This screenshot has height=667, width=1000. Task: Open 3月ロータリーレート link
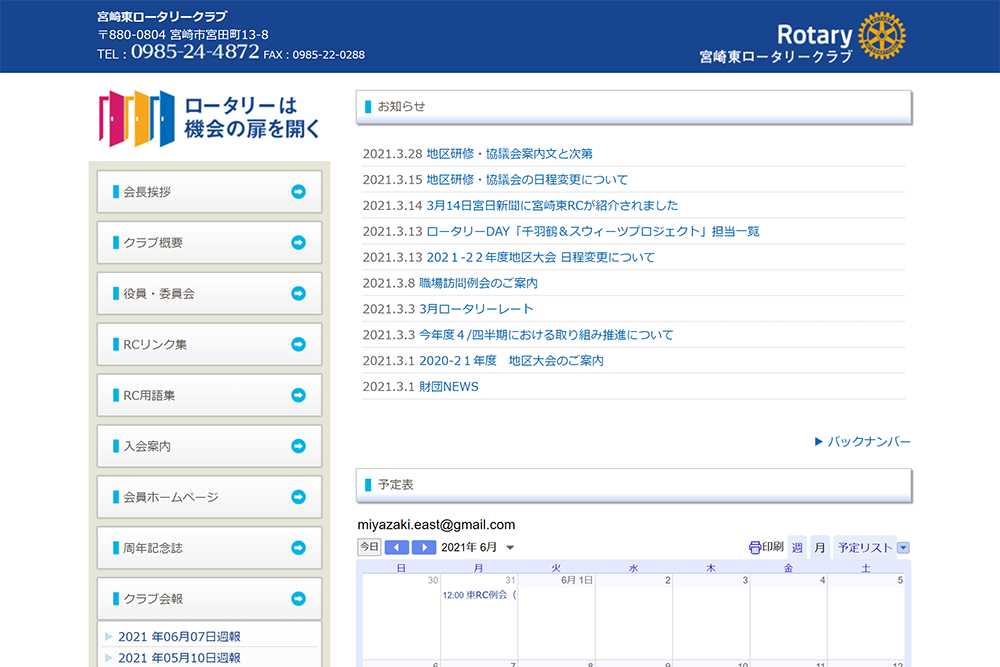pos(476,309)
